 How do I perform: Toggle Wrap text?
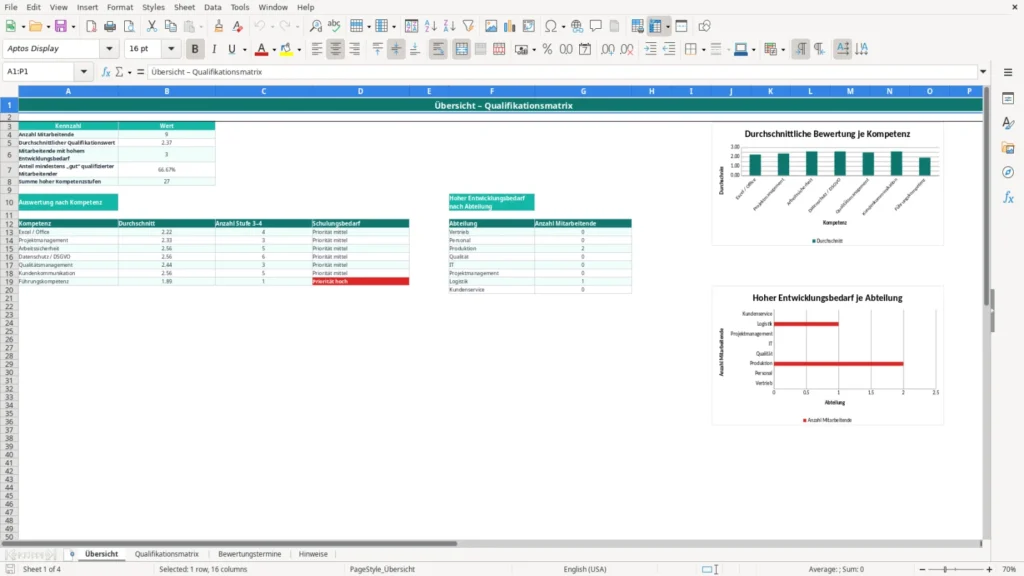click(438, 49)
